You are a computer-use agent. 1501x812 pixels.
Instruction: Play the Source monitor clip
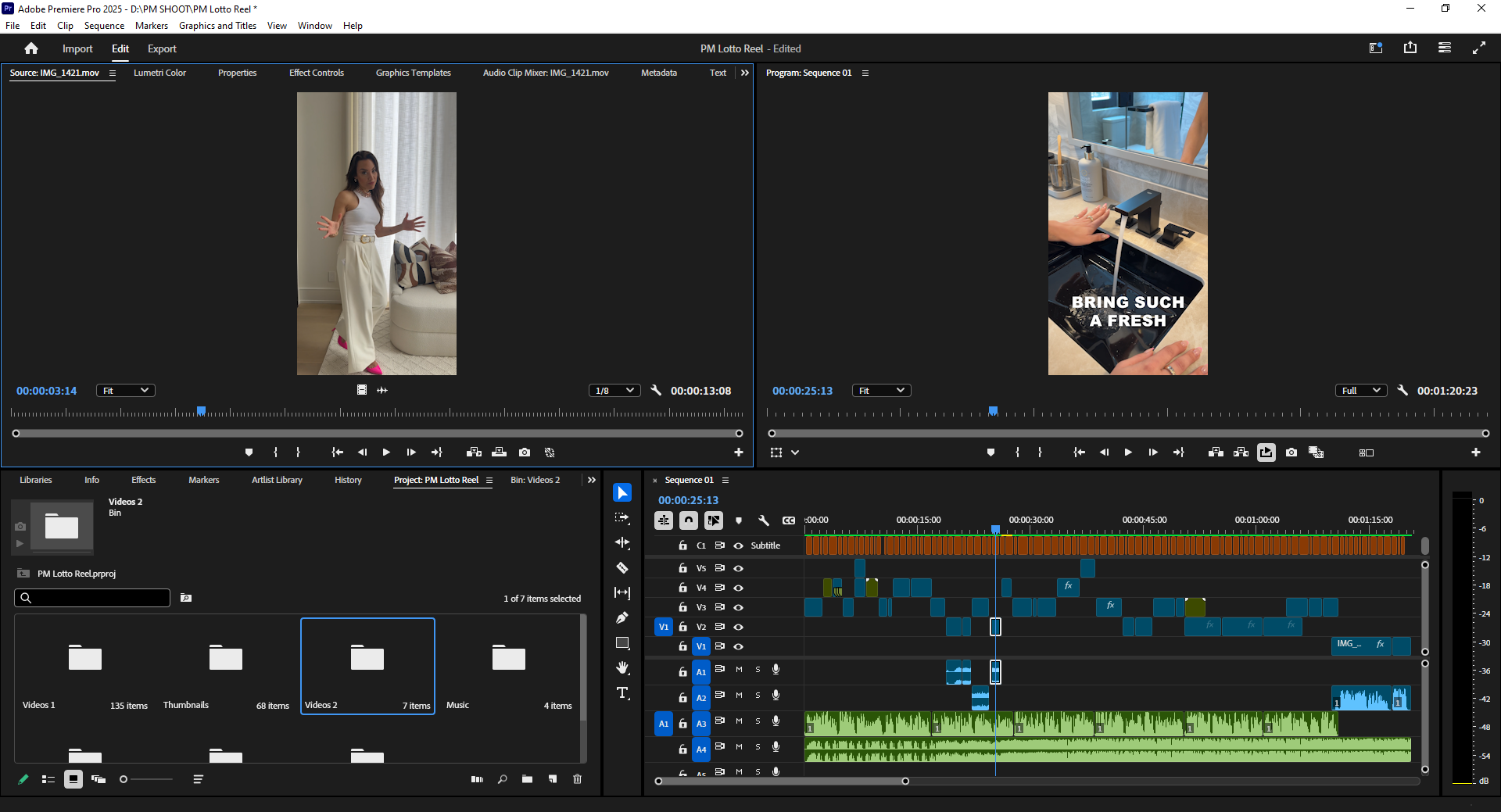386,453
